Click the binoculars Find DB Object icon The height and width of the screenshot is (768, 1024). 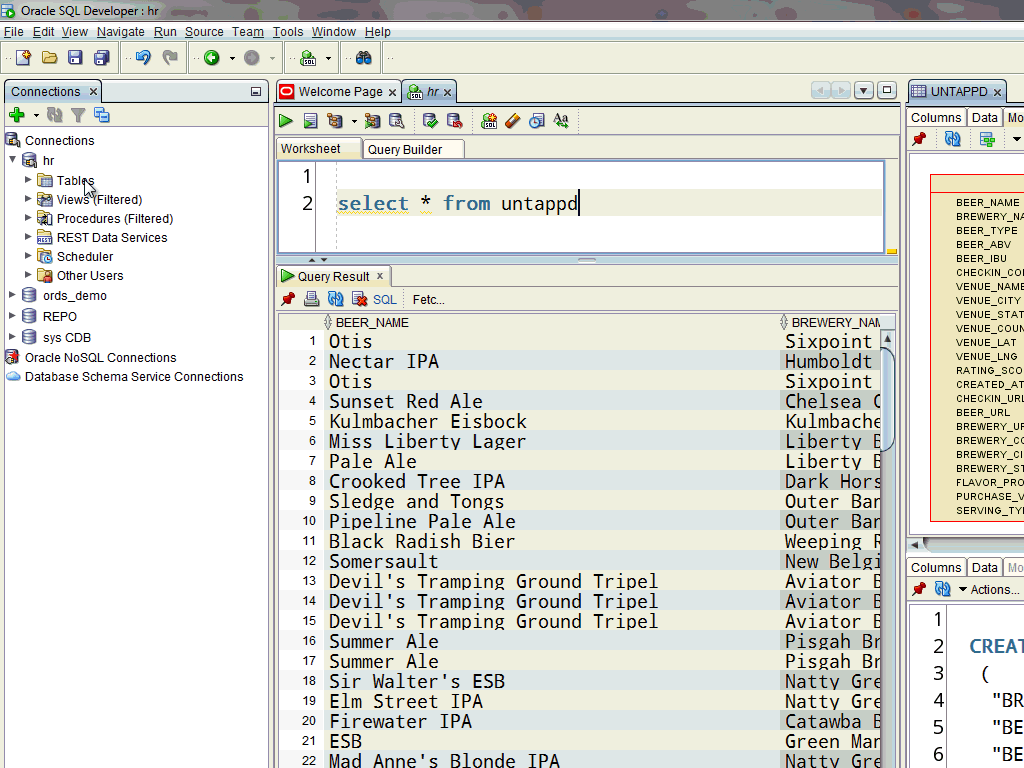click(x=364, y=58)
